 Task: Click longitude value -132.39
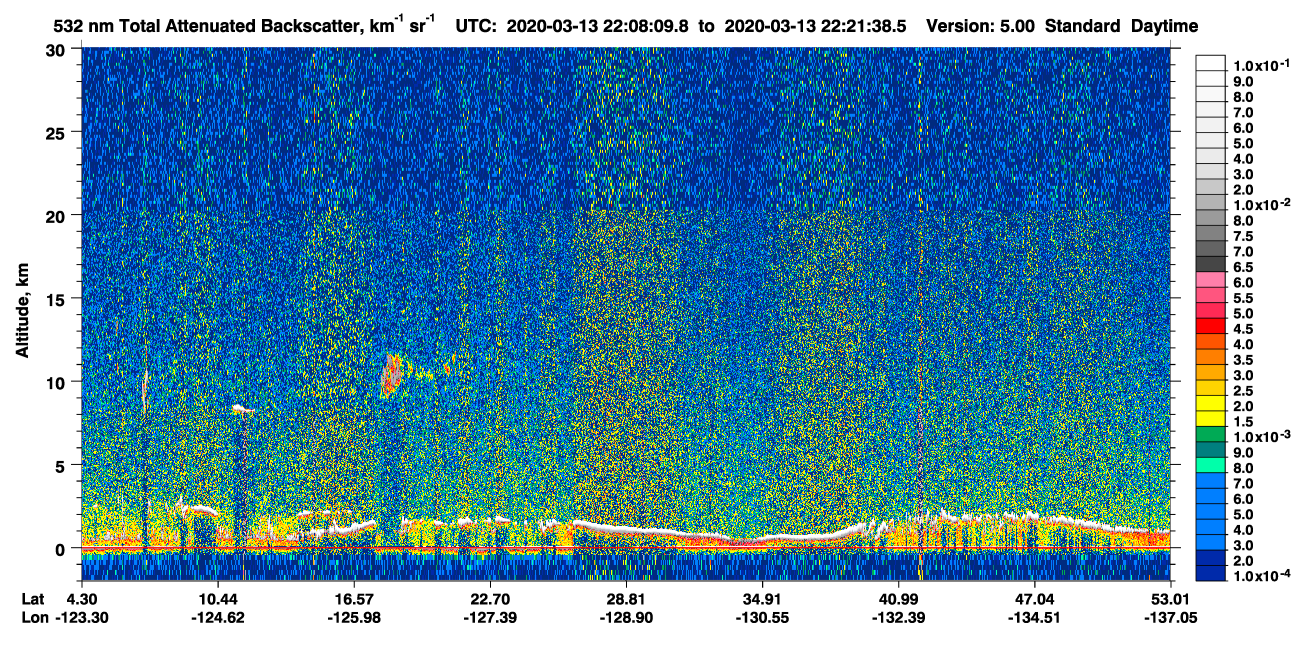898,617
